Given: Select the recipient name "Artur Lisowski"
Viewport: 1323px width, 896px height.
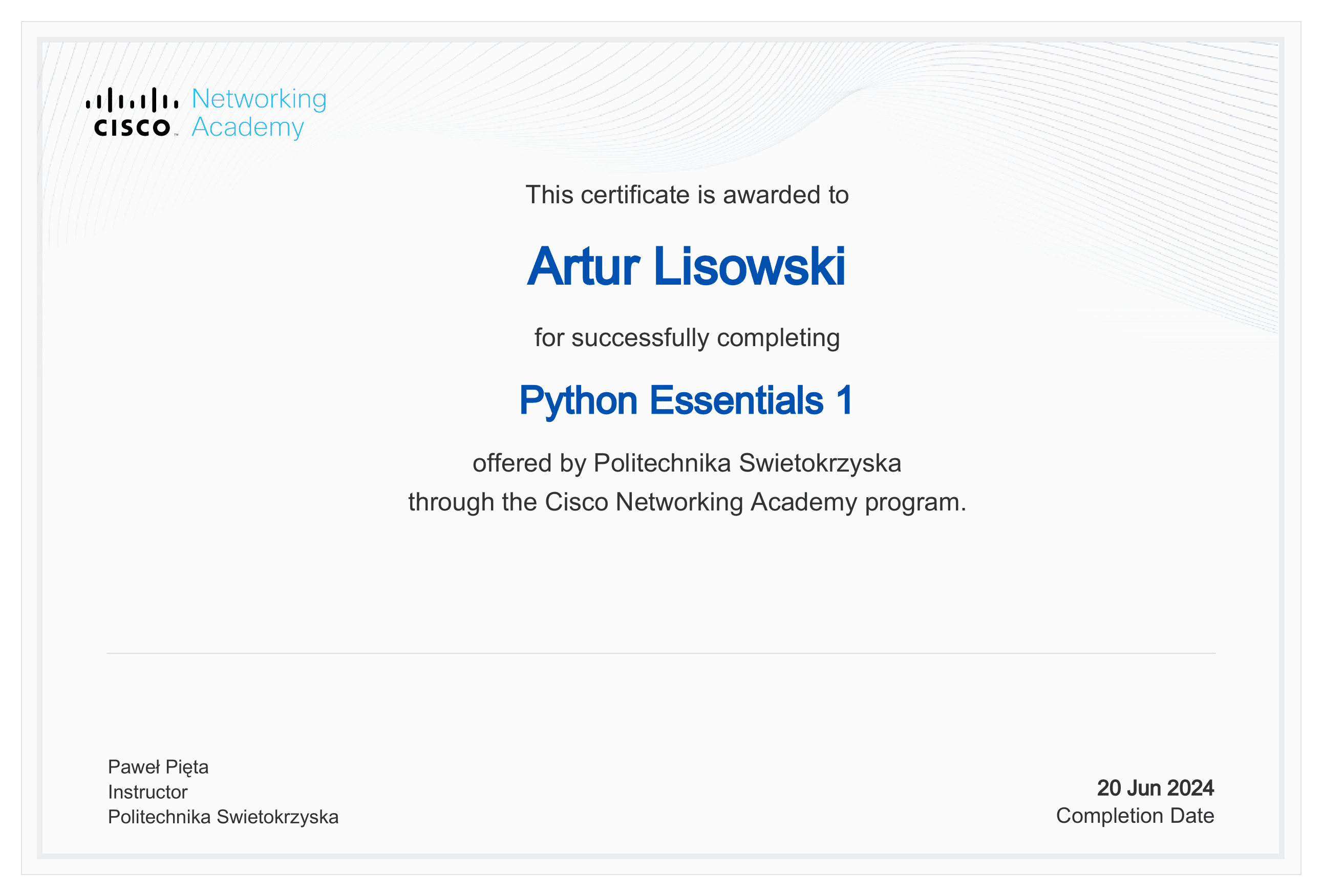Looking at the screenshot, I should (x=686, y=266).
